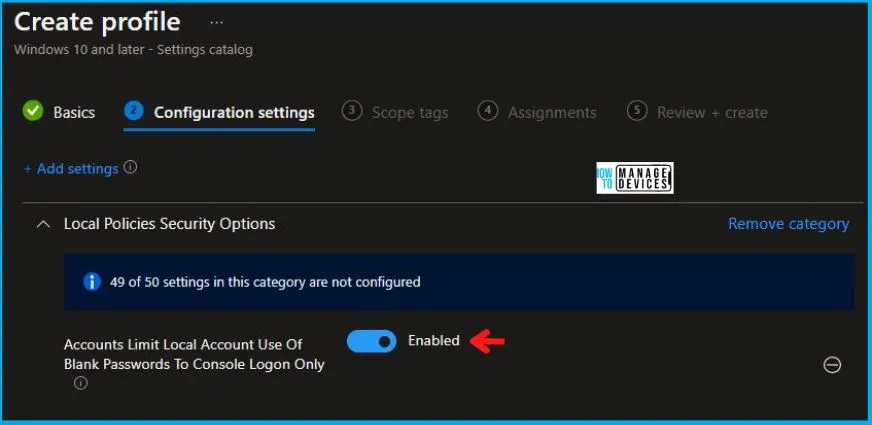Click the step 2 circle icon
The height and width of the screenshot is (425, 872).
(x=133, y=110)
